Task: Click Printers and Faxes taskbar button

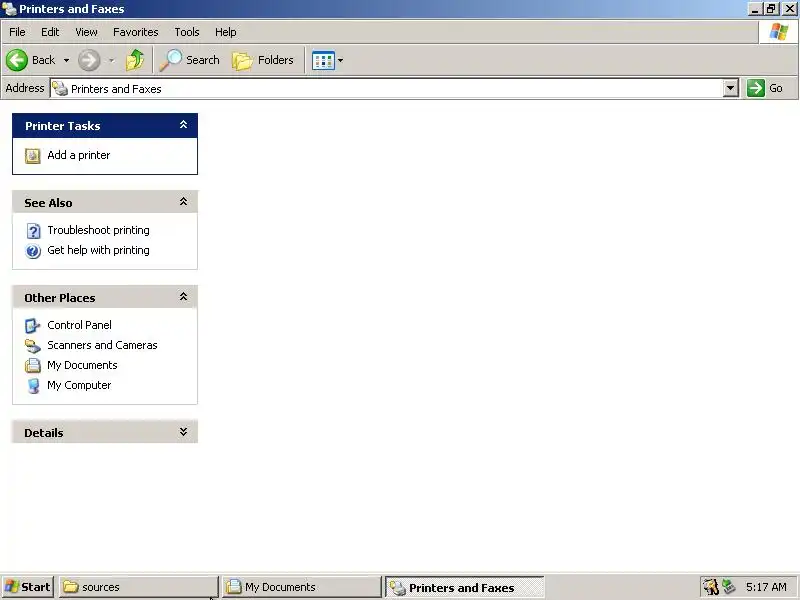Action: pos(464,587)
